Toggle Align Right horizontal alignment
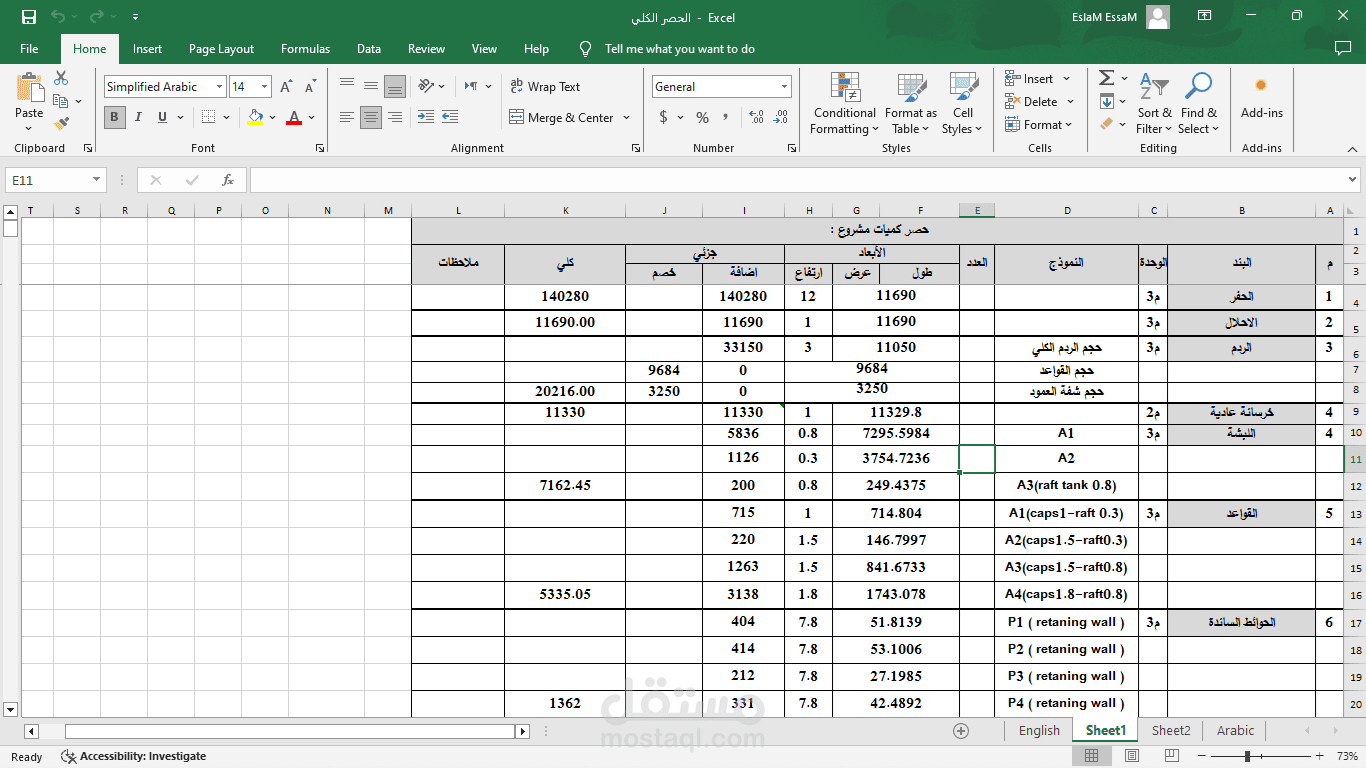Viewport: 1366px width, 768px height. pos(395,117)
